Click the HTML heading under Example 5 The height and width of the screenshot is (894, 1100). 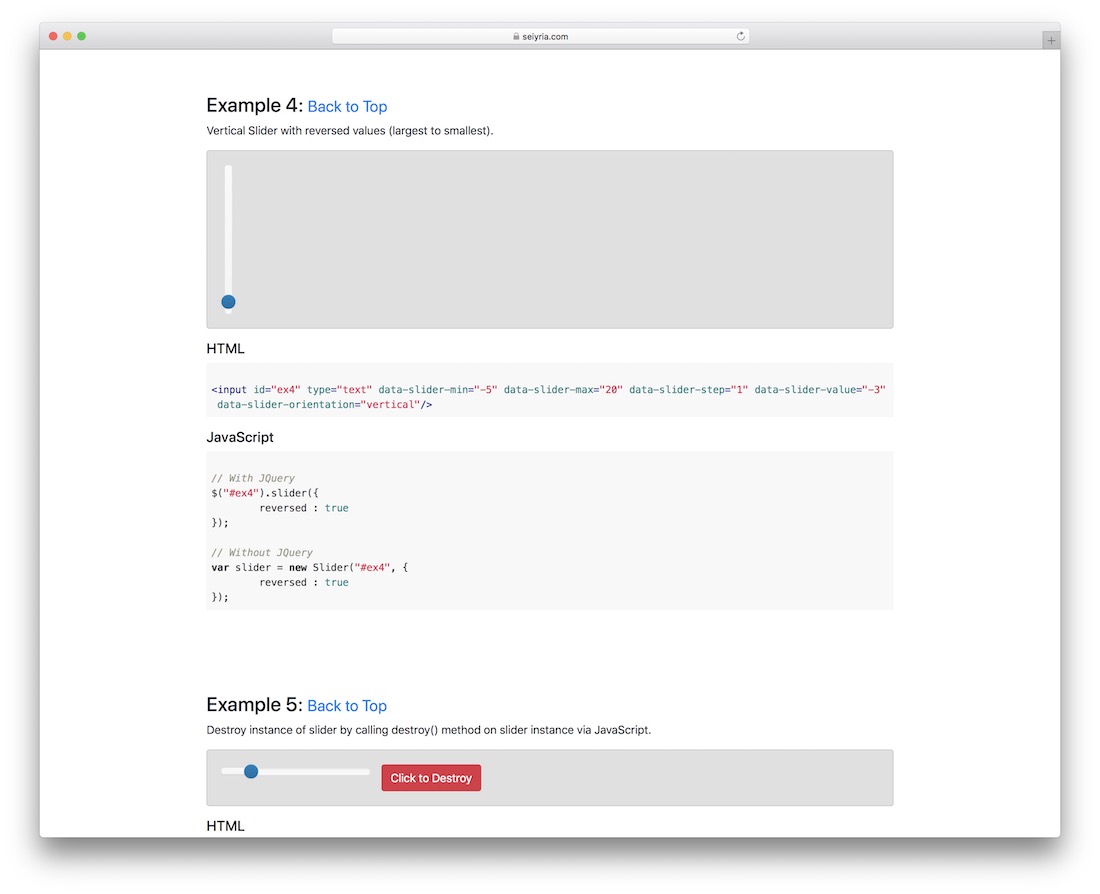[x=225, y=826]
